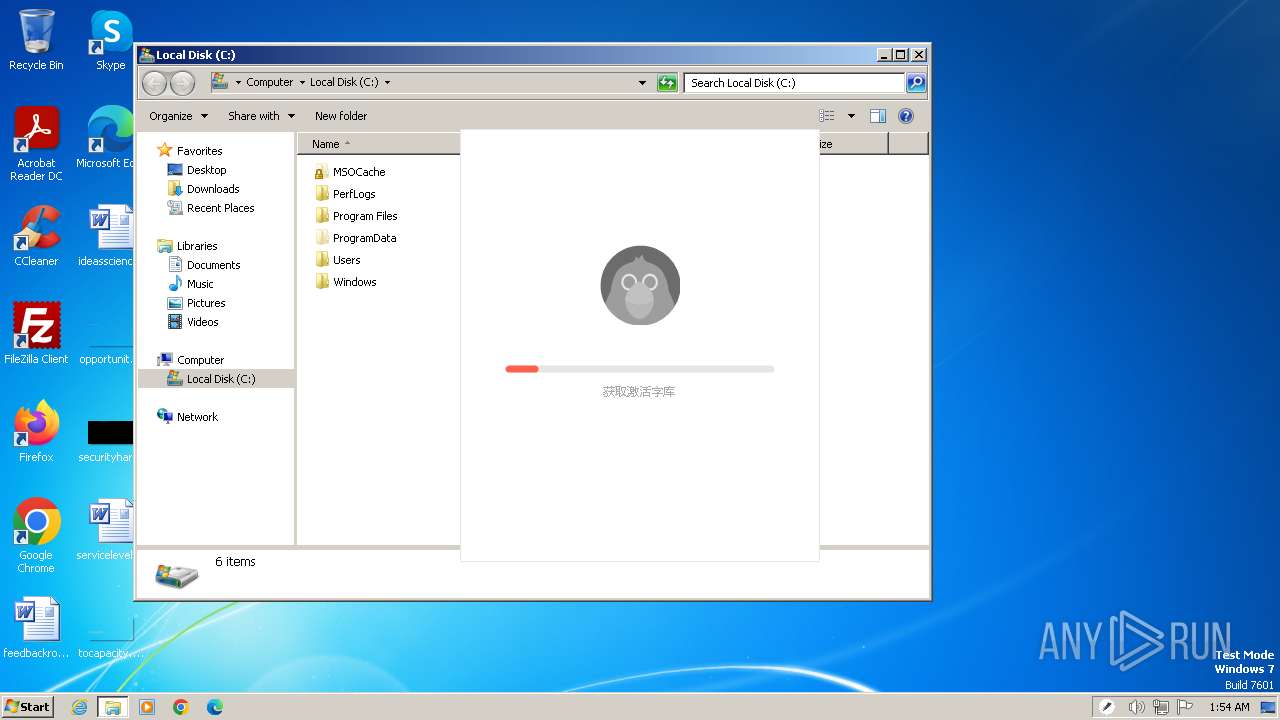Click the Computer breadcrumb segment
The width and height of the screenshot is (1280, 720).
point(269,83)
